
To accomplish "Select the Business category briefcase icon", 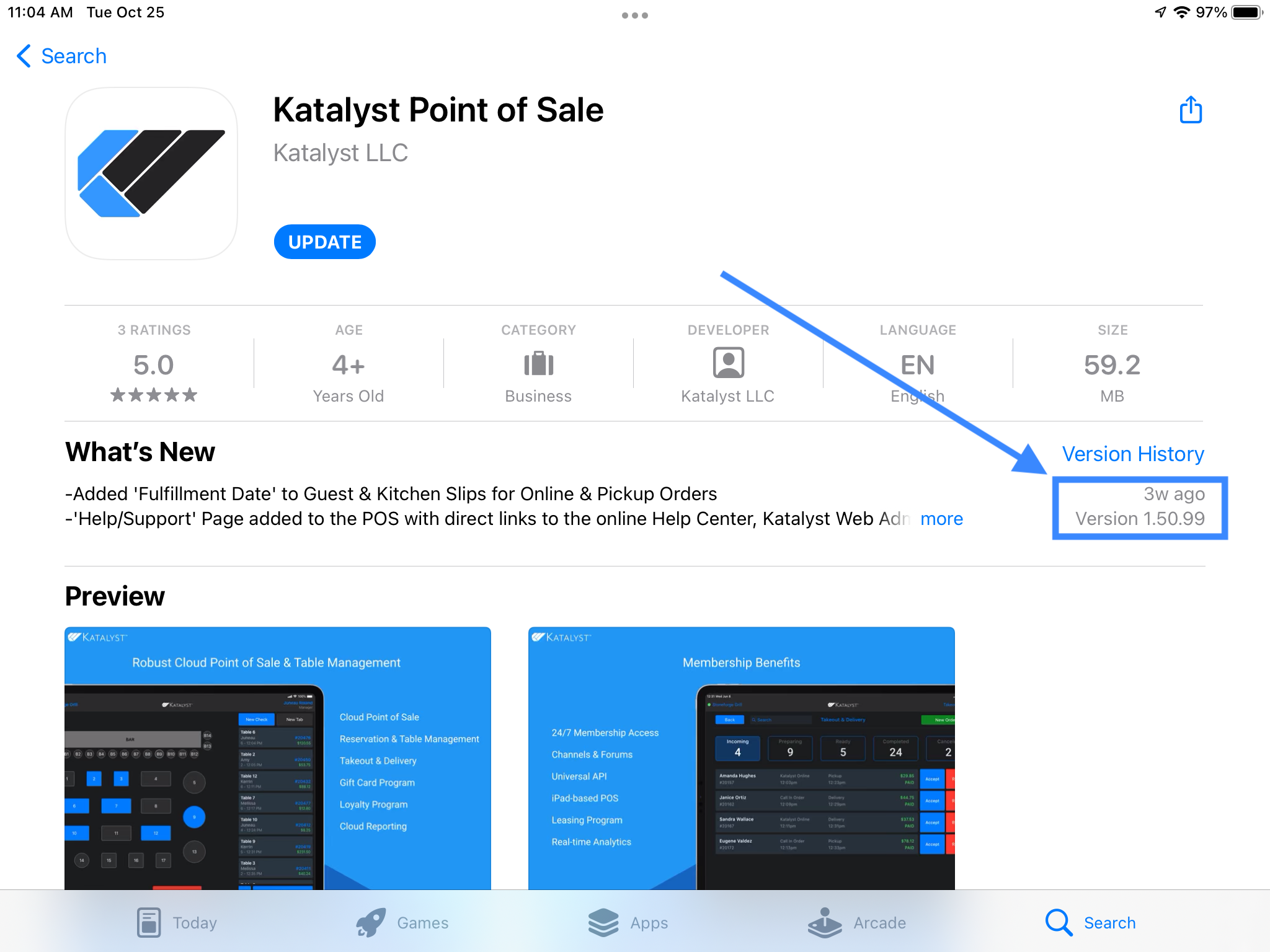I will pos(538,364).
